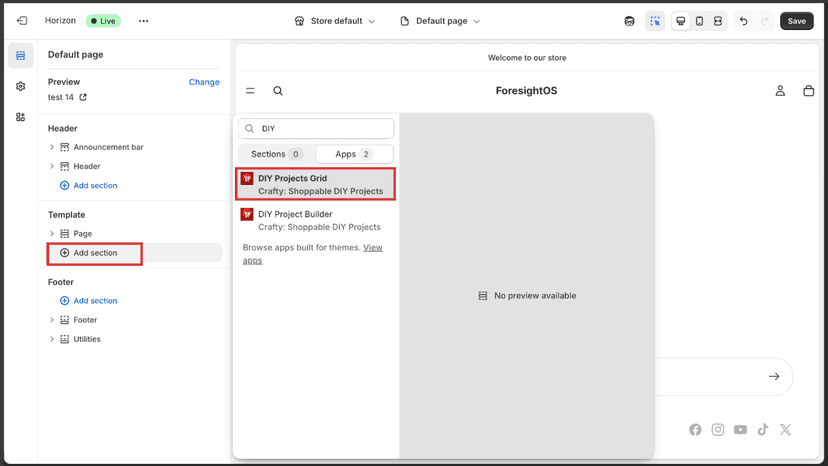Open the storefront hamburger menu icon
This screenshot has height=466, width=828.
pos(250,91)
